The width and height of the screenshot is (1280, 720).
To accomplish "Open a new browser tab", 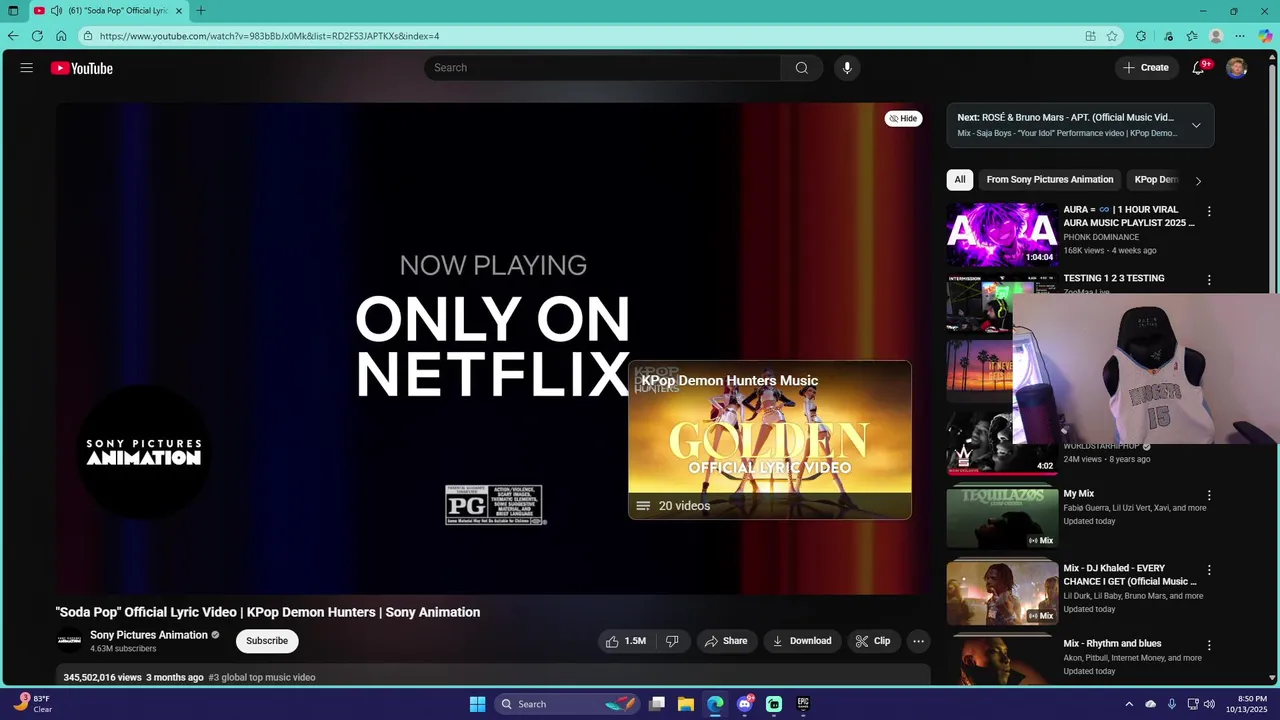I will [201, 11].
